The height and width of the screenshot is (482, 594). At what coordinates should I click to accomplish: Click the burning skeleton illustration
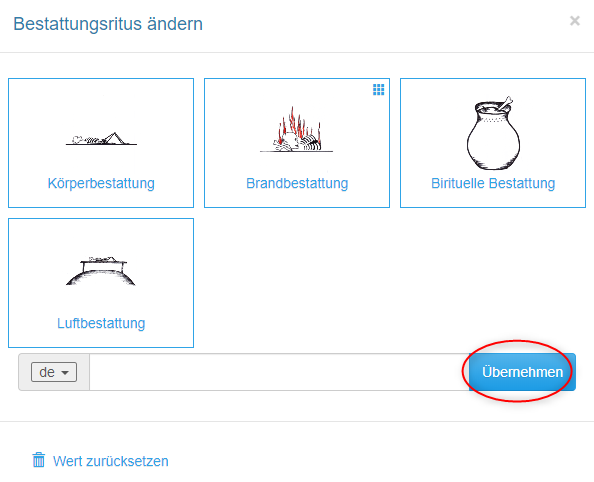tap(297, 130)
